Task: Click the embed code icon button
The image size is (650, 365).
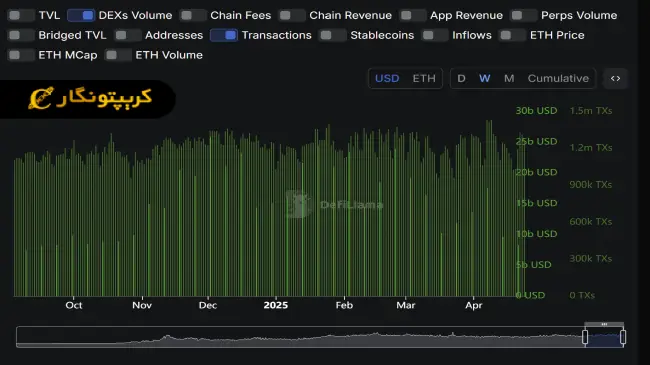Action: pos(616,78)
